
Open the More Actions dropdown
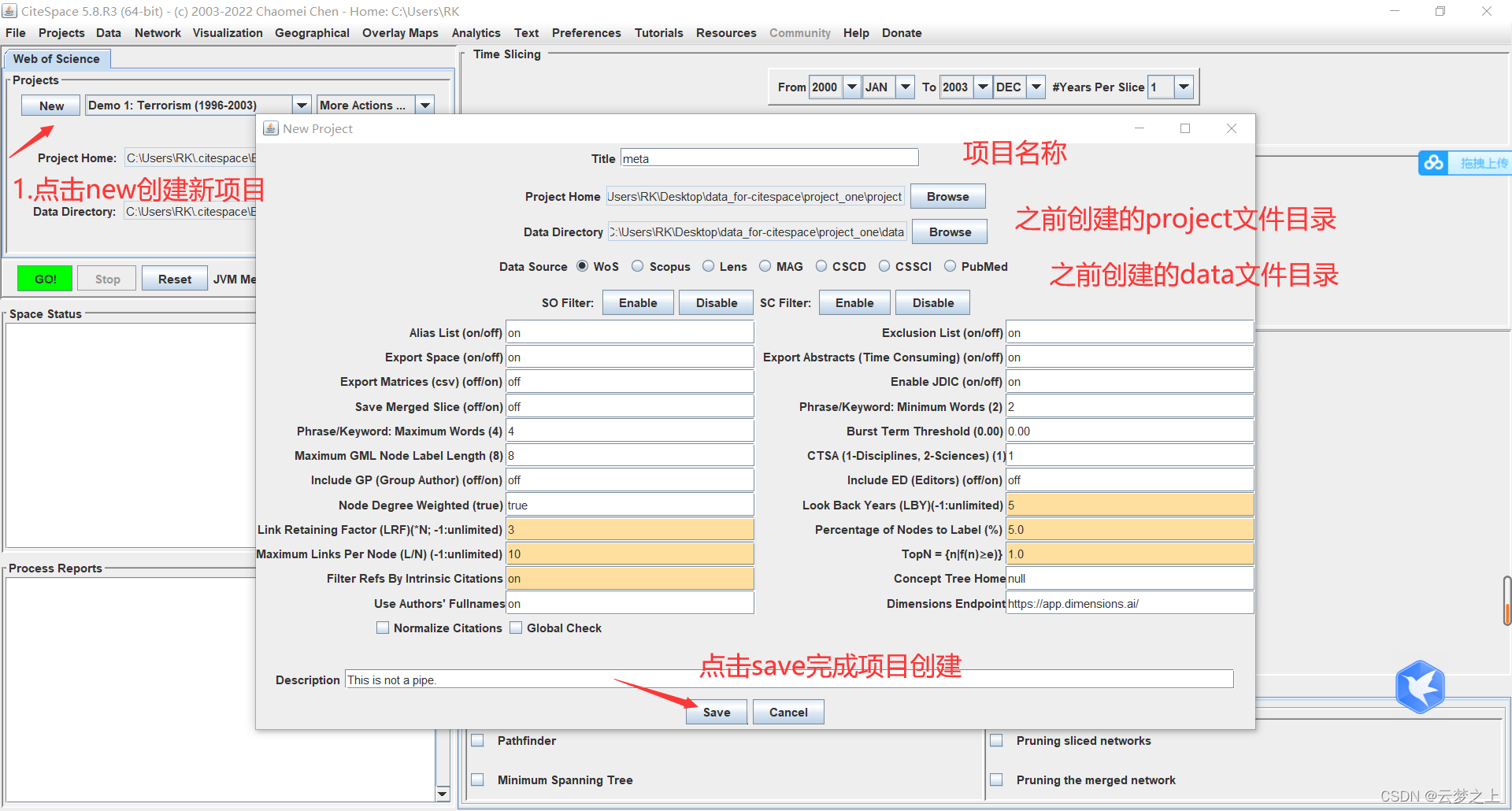pyautogui.click(x=425, y=106)
